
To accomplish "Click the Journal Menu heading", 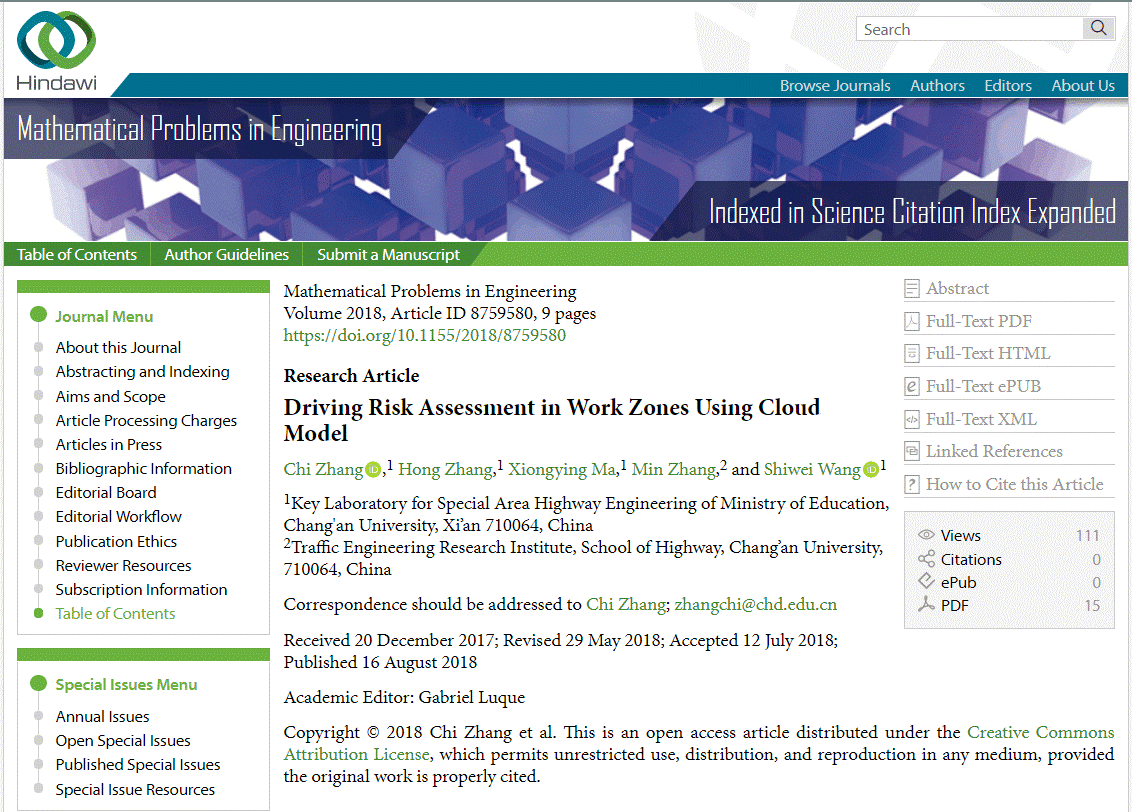I will (x=104, y=316).
